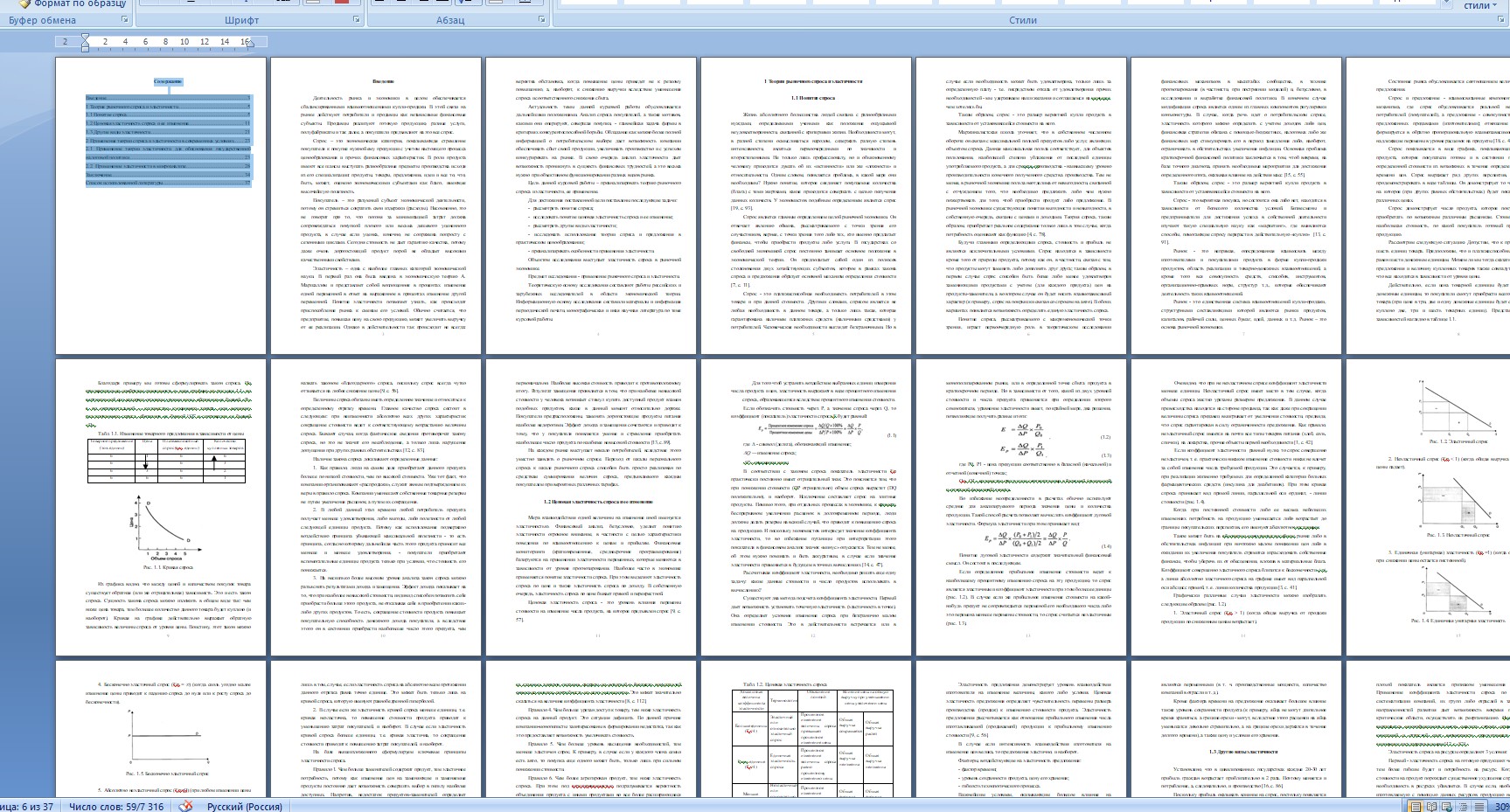The width and height of the screenshot is (1510, 812).
Task: Click the first-line indent marker on the ruler
Action: click(x=85, y=37)
